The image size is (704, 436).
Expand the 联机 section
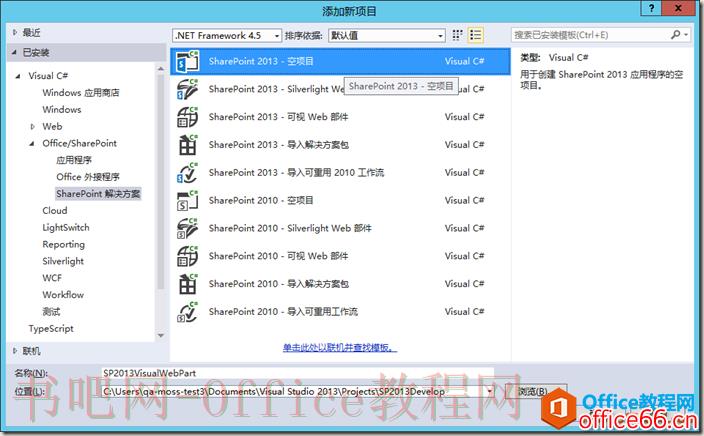pyautogui.click(x=15, y=351)
